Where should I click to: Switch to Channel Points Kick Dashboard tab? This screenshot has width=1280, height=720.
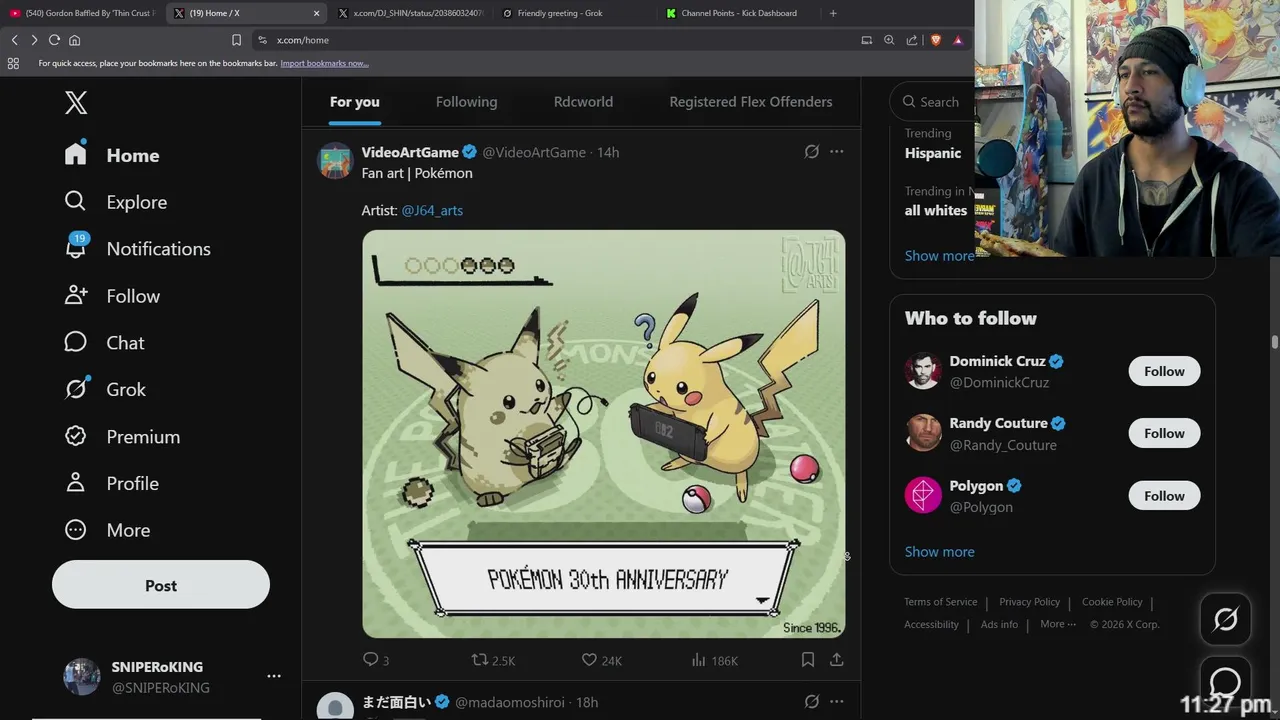(x=740, y=13)
